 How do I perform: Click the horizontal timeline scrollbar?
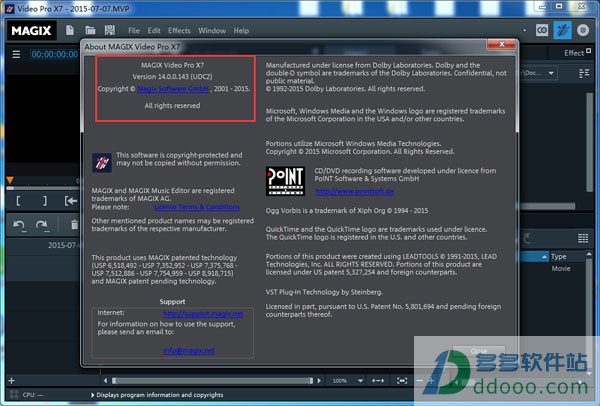[212, 380]
